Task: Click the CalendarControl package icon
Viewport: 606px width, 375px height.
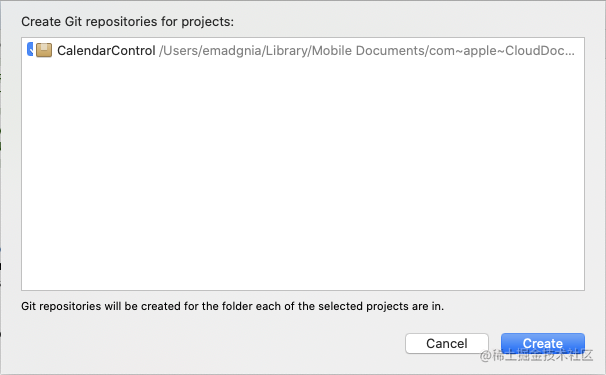Action: 44,50
